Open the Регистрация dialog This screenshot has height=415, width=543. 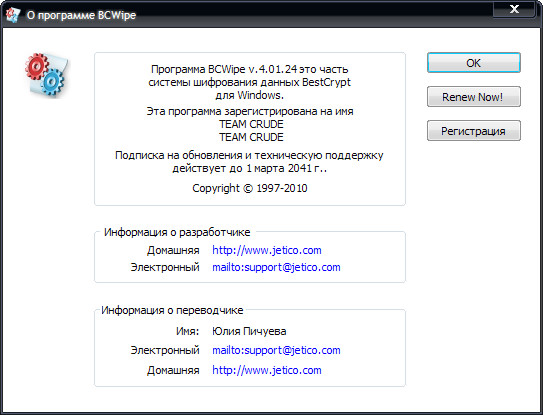473,131
